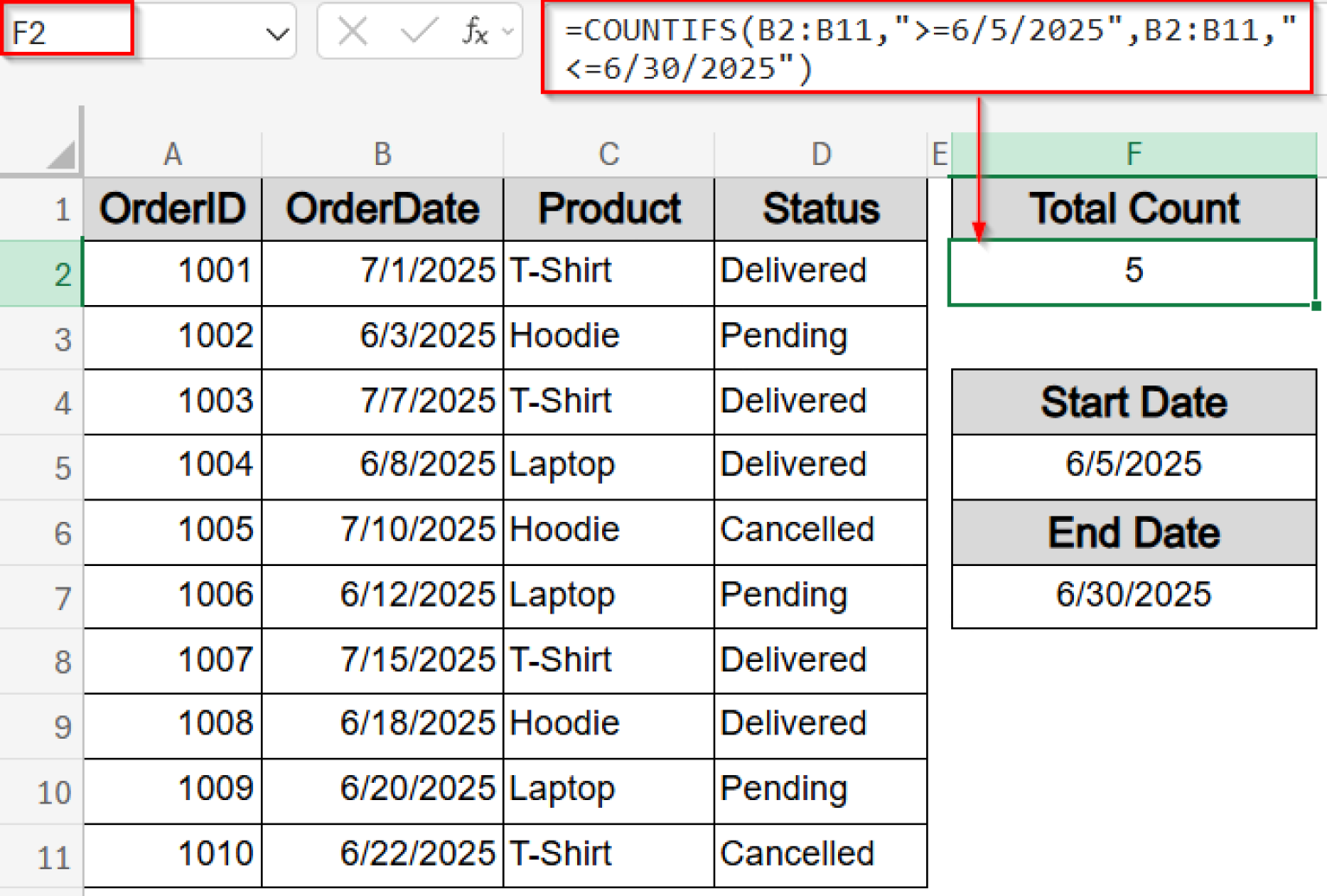Click the Hoodie product cell in row 3
The image size is (1327, 896).
607,337
